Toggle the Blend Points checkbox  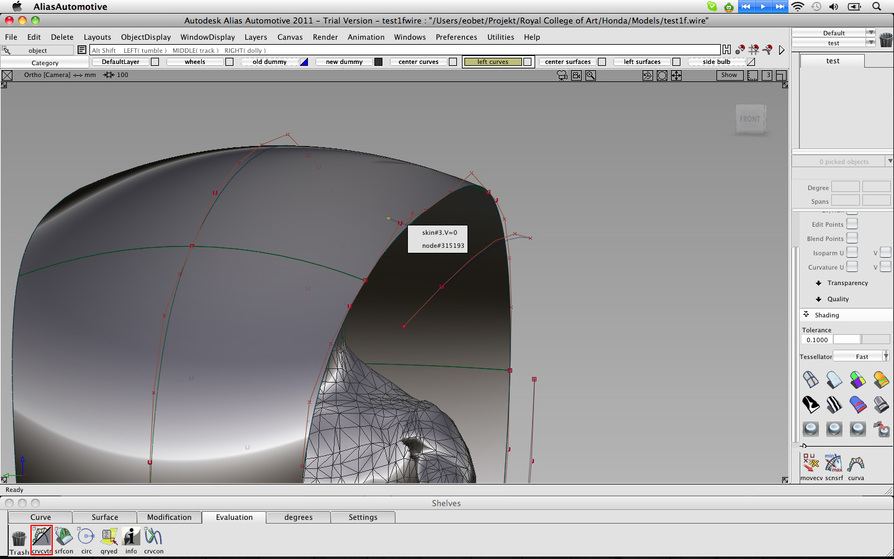(852, 238)
